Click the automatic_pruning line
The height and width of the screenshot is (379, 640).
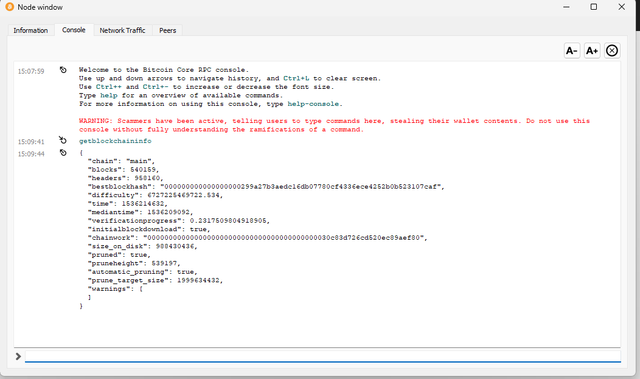(142, 272)
